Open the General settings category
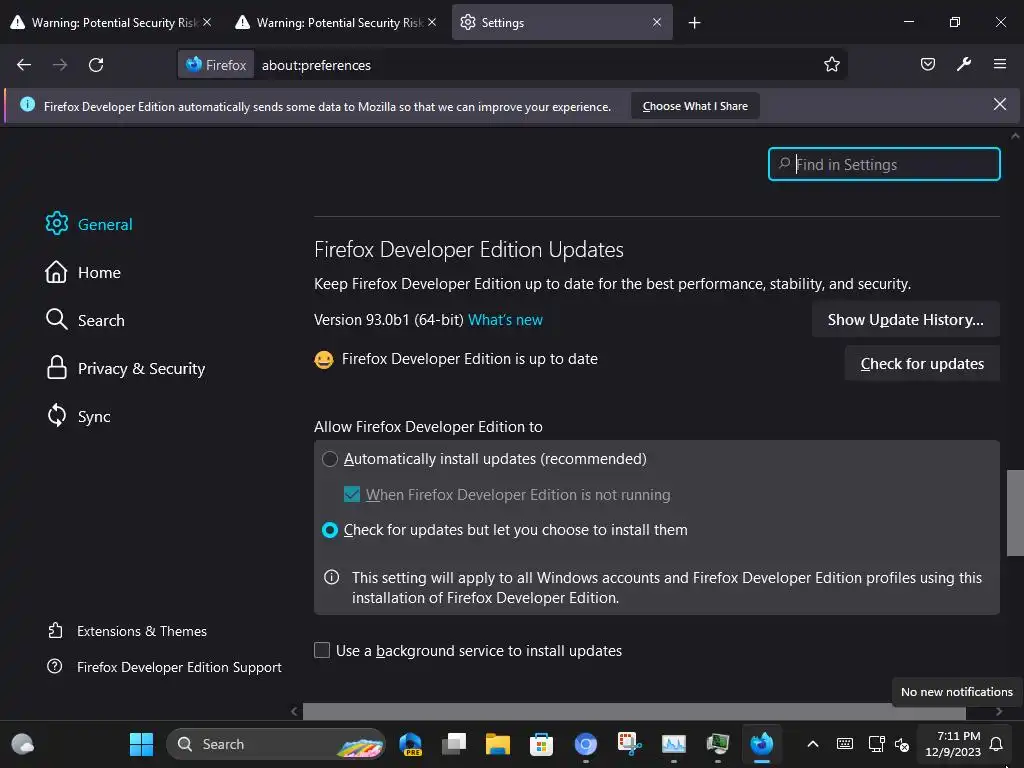The image size is (1024, 768). point(89,224)
